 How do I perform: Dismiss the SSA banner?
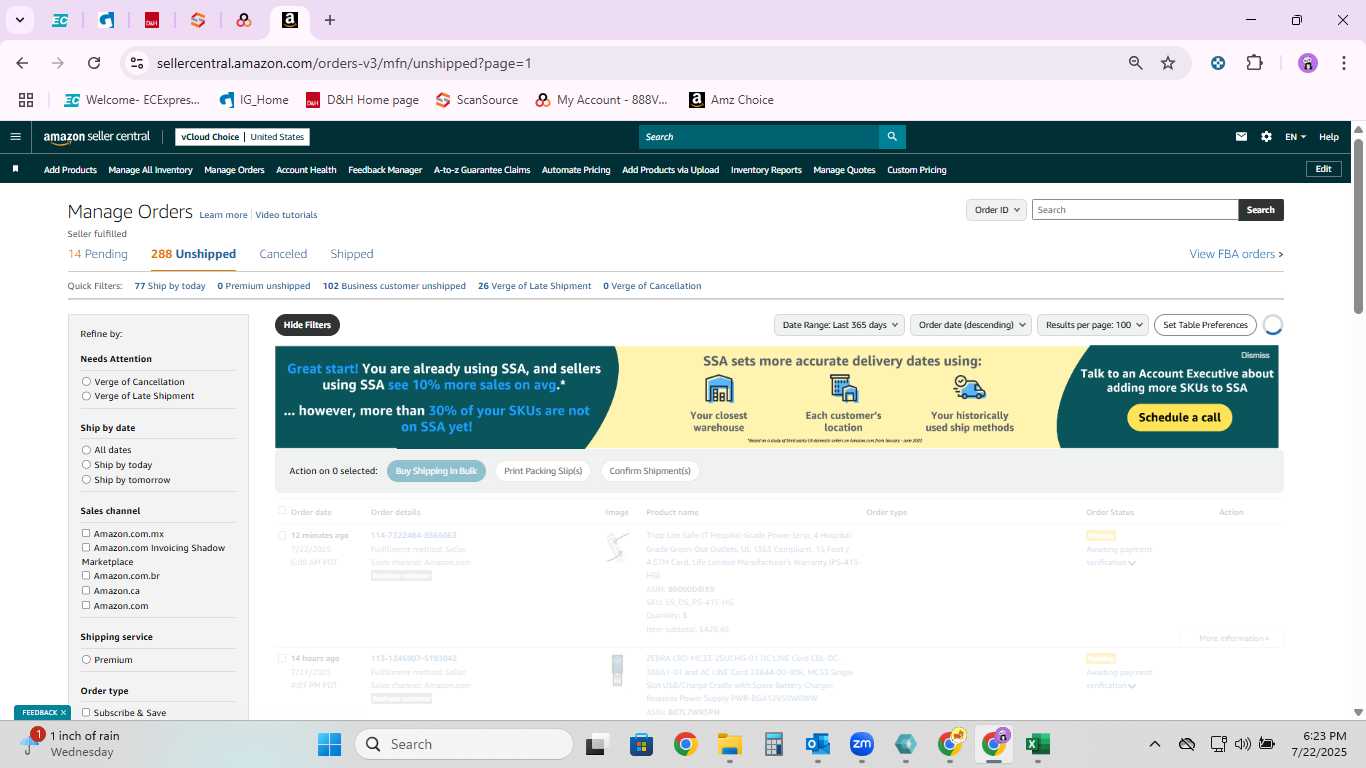tap(1255, 355)
